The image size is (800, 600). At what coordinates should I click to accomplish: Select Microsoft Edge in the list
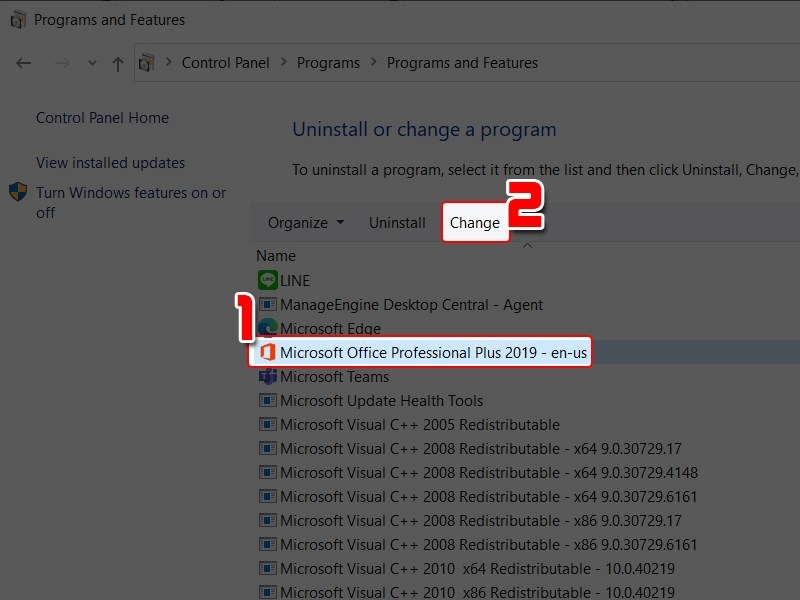330,329
